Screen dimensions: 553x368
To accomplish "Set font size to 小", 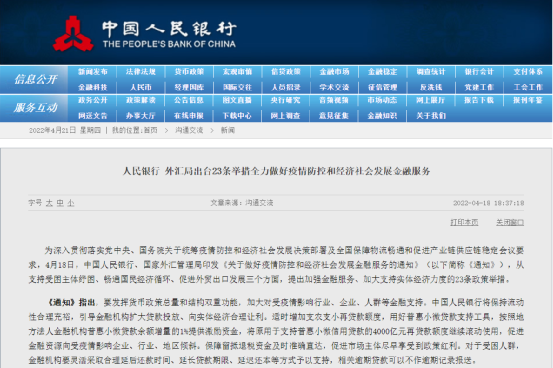I will tap(71, 203).
